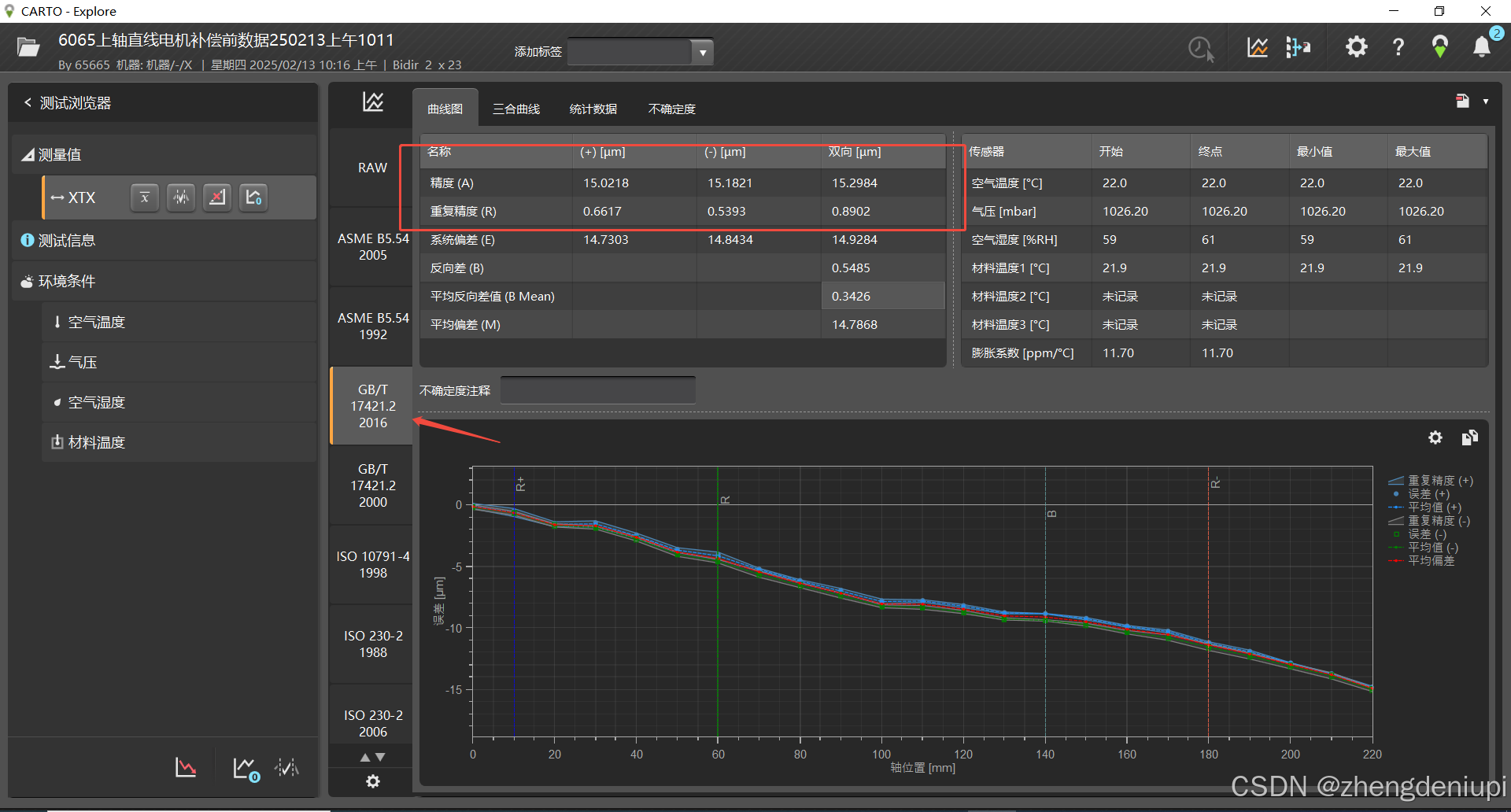Toggle 重复精度 (+) legend entry
The height and width of the screenshot is (812, 1511).
point(1431,481)
